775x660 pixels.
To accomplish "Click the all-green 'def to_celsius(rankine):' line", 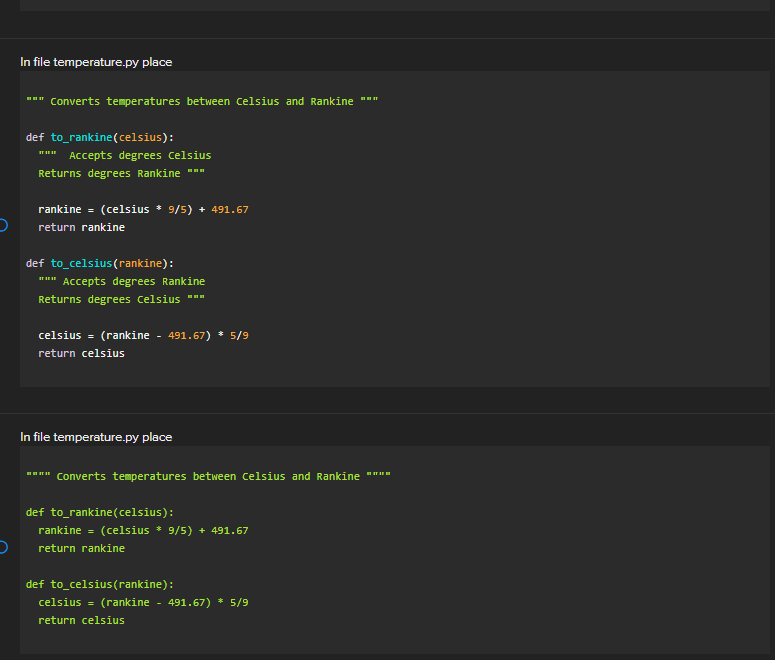I will pos(100,584).
